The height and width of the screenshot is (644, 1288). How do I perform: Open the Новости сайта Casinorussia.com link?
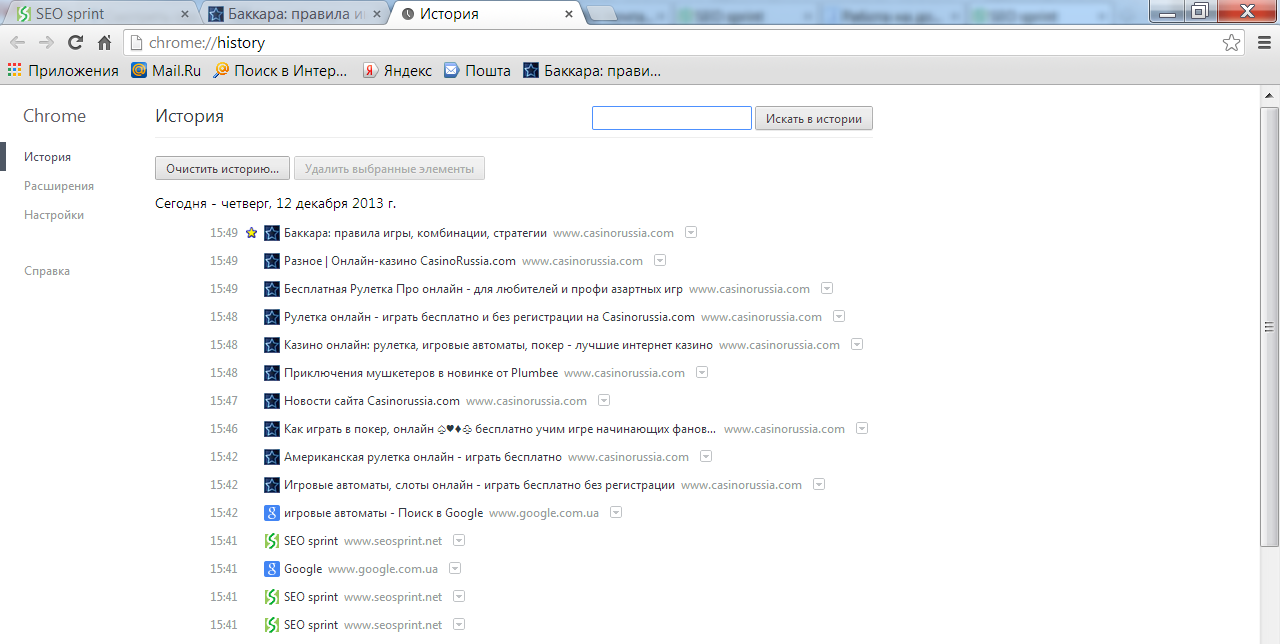click(x=372, y=401)
